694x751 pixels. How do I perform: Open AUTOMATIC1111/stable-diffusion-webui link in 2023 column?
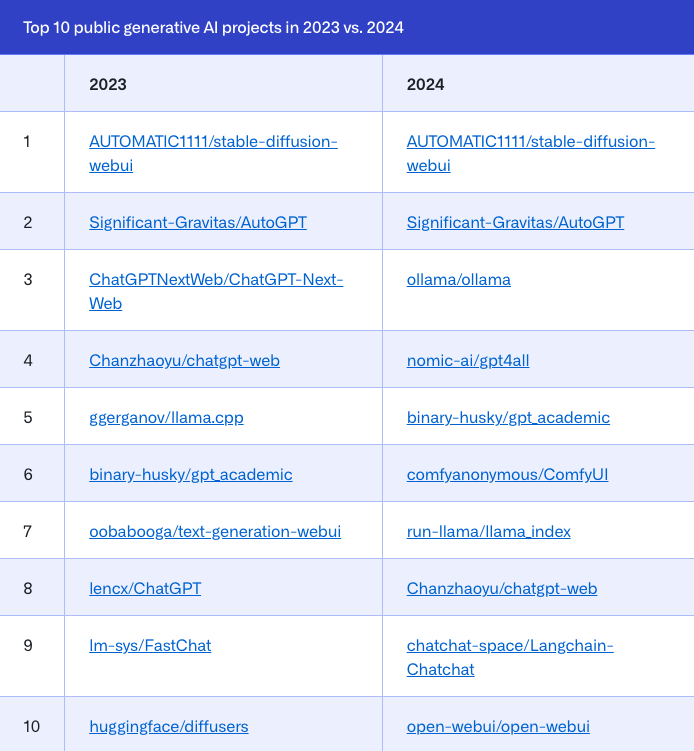[x=213, y=142]
